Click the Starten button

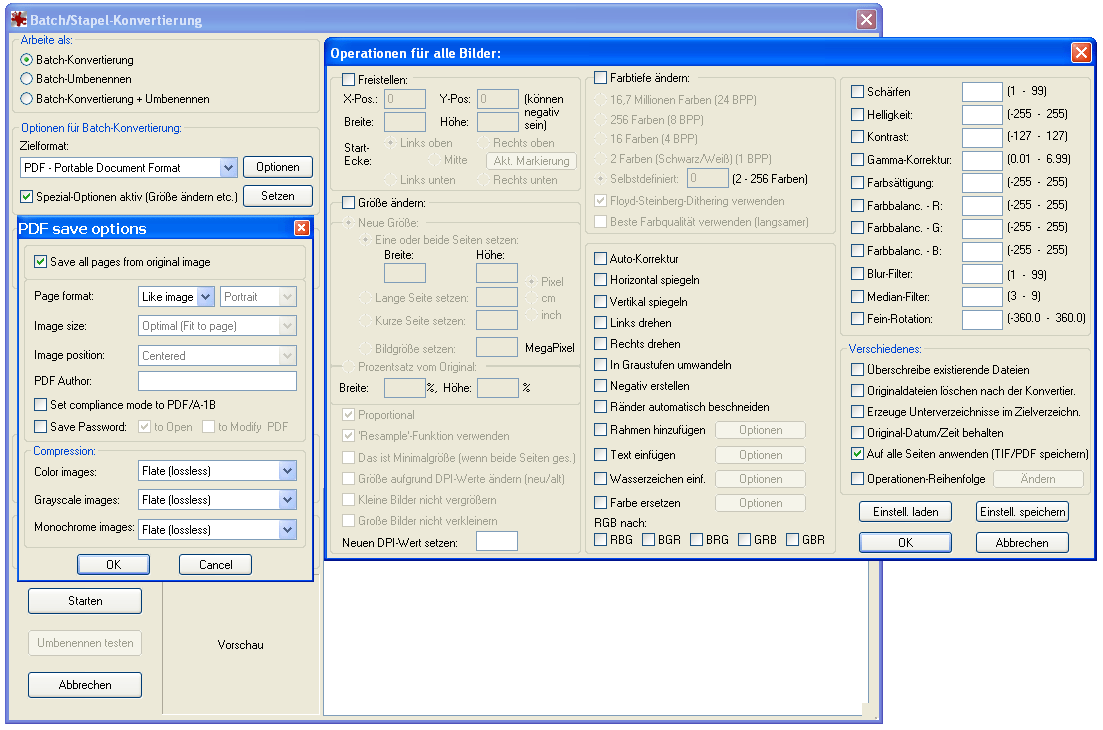point(85,601)
